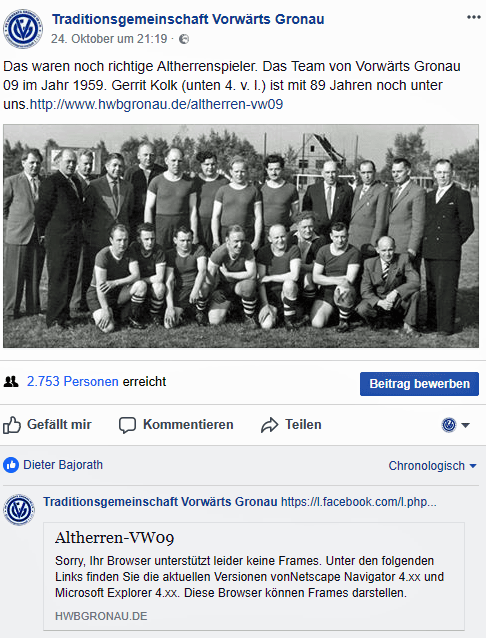Screen dimensions: 486x638
Task: Click the people-reached icon beside 2.753
Action: 11,382
